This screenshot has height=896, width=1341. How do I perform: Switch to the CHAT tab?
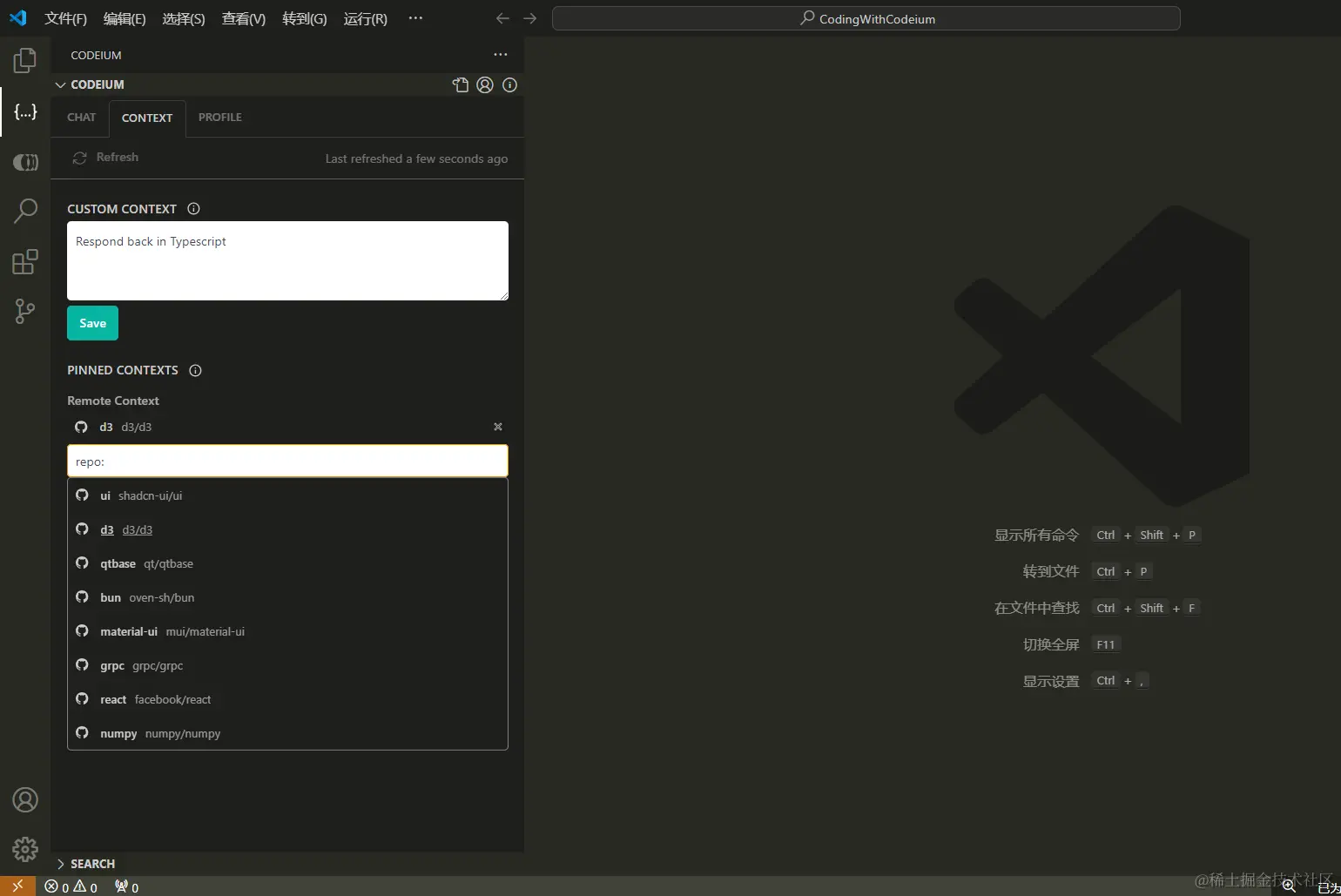[x=82, y=118]
